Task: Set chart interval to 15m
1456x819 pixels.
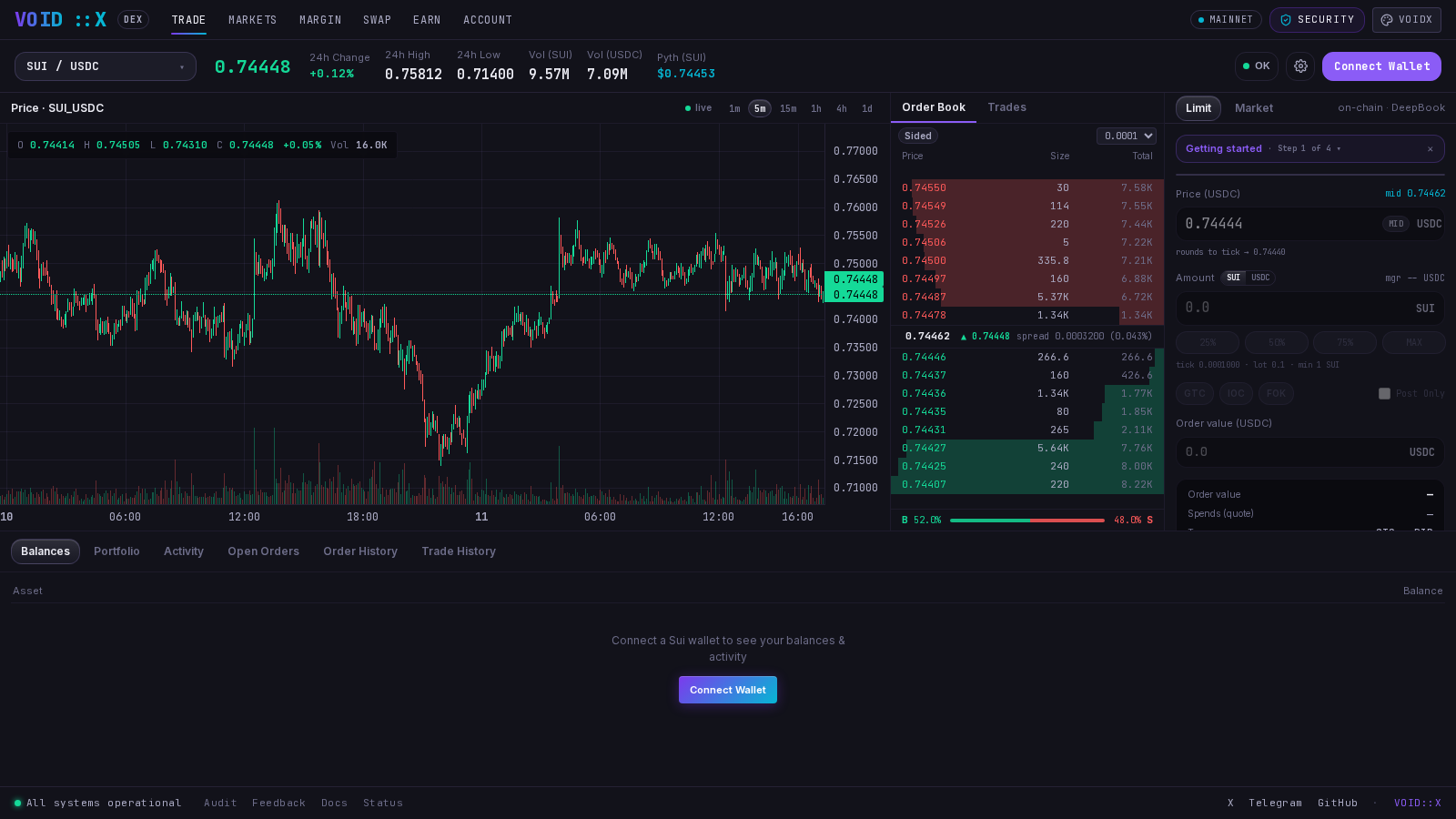Action: (788, 108)
